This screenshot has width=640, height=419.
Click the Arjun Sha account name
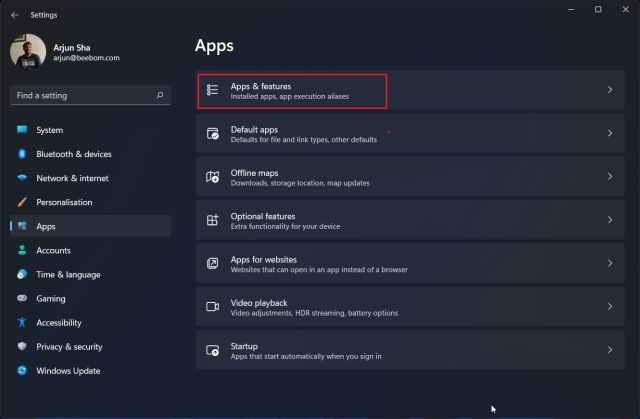71,47
